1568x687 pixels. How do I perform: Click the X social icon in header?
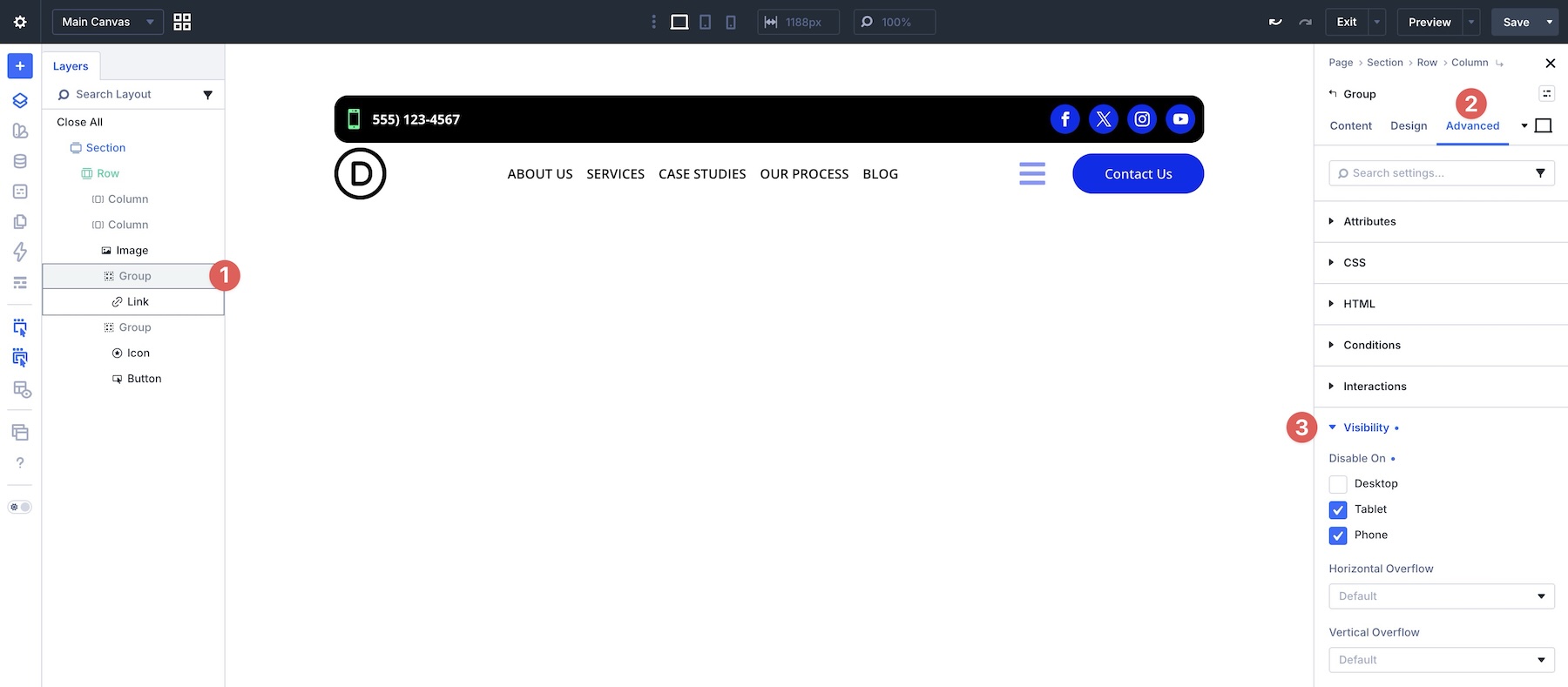(x=1104, y=119)
